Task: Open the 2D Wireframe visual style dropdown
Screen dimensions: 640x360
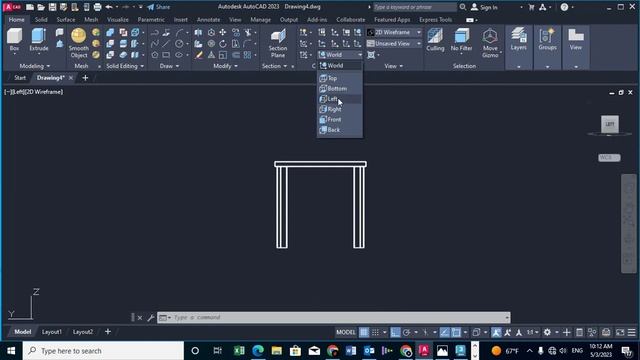Action: click(393, 32)
